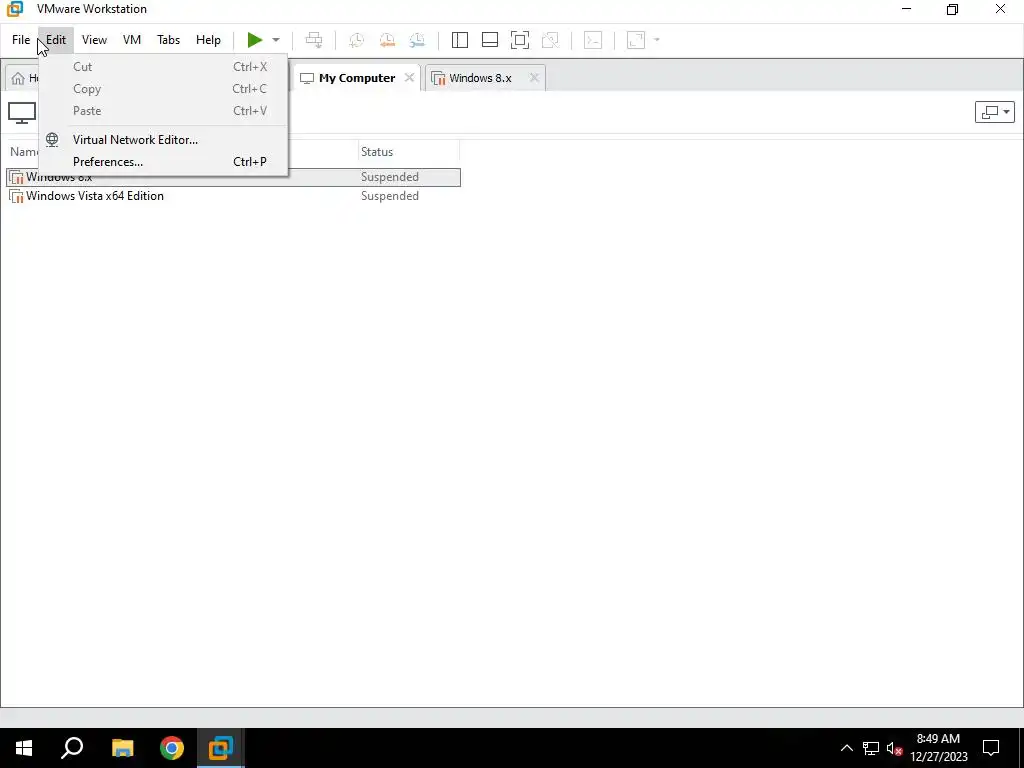Select Virtual Network Editor menu entry

[x=163, y=140]
